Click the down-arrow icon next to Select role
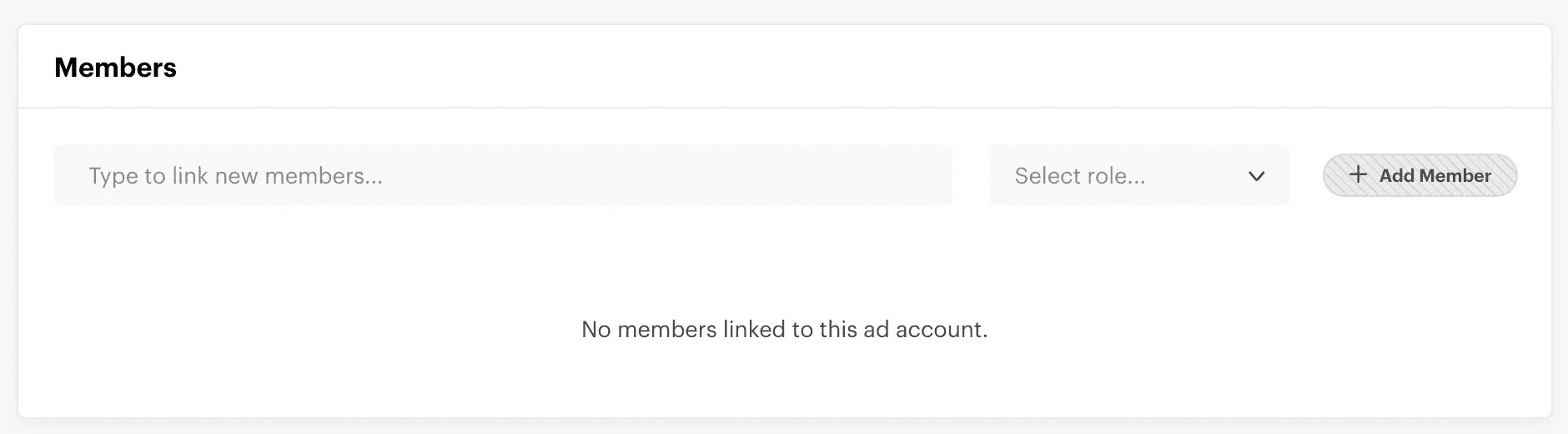Image resolution: width=1568 pixels, height=434 pixels. coord(1256,176)
